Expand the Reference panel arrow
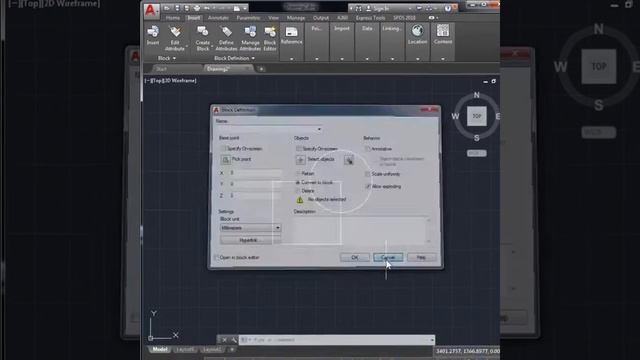The image size is (640, 360). tap(291, 59)
